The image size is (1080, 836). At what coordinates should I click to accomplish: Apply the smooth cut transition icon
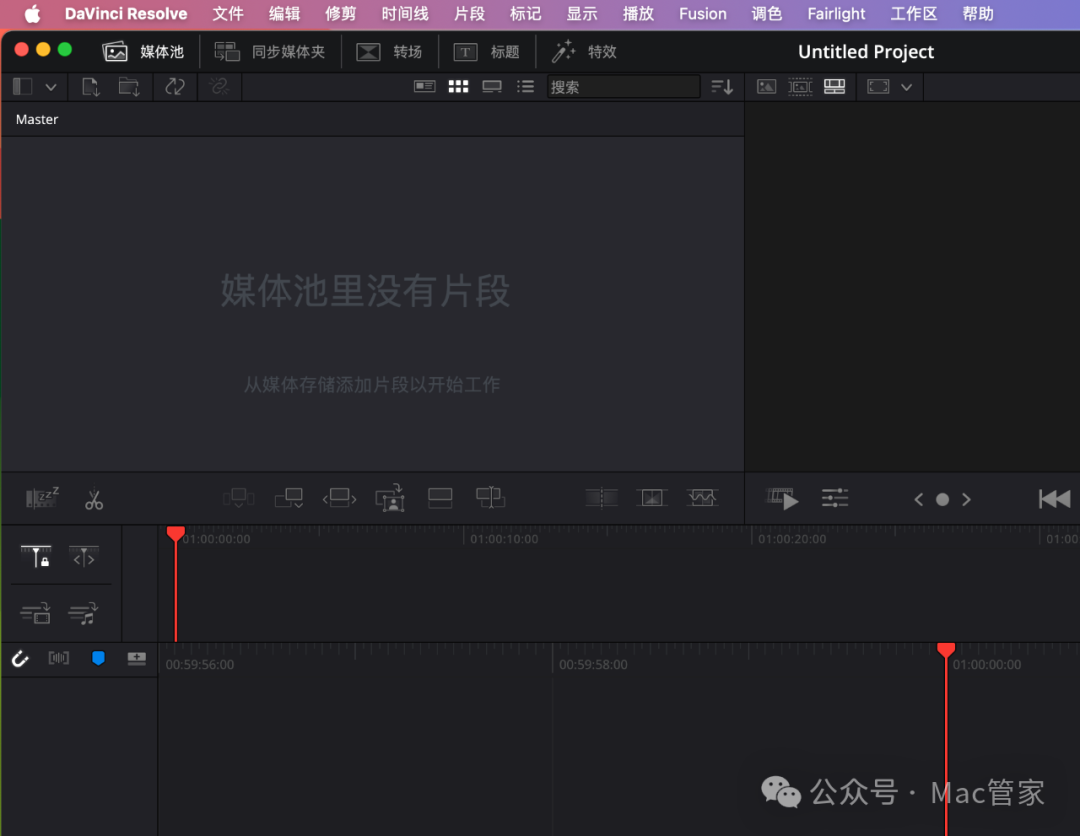703,497
